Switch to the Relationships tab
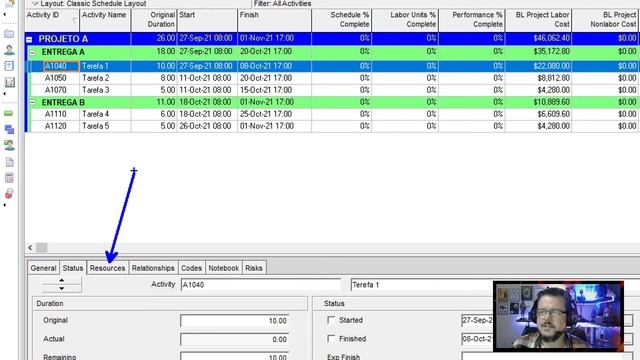The height and width of the screenshot is (360, 640). coord(153,268)
